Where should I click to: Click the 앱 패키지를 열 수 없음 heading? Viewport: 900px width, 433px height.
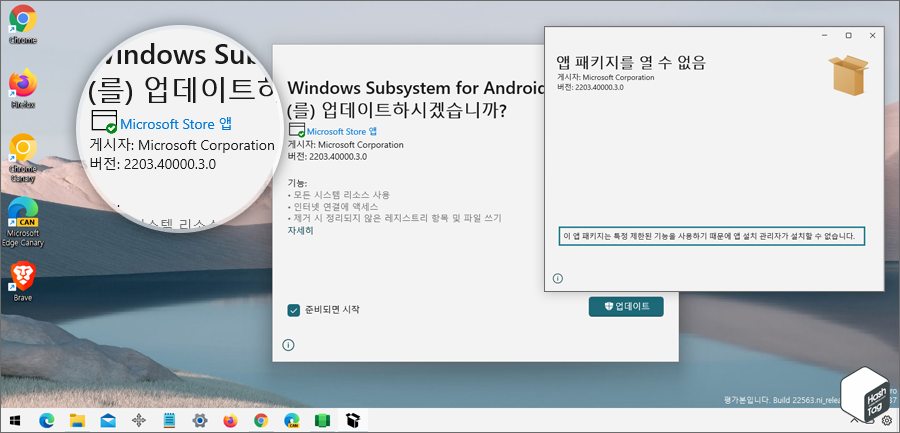631,62
